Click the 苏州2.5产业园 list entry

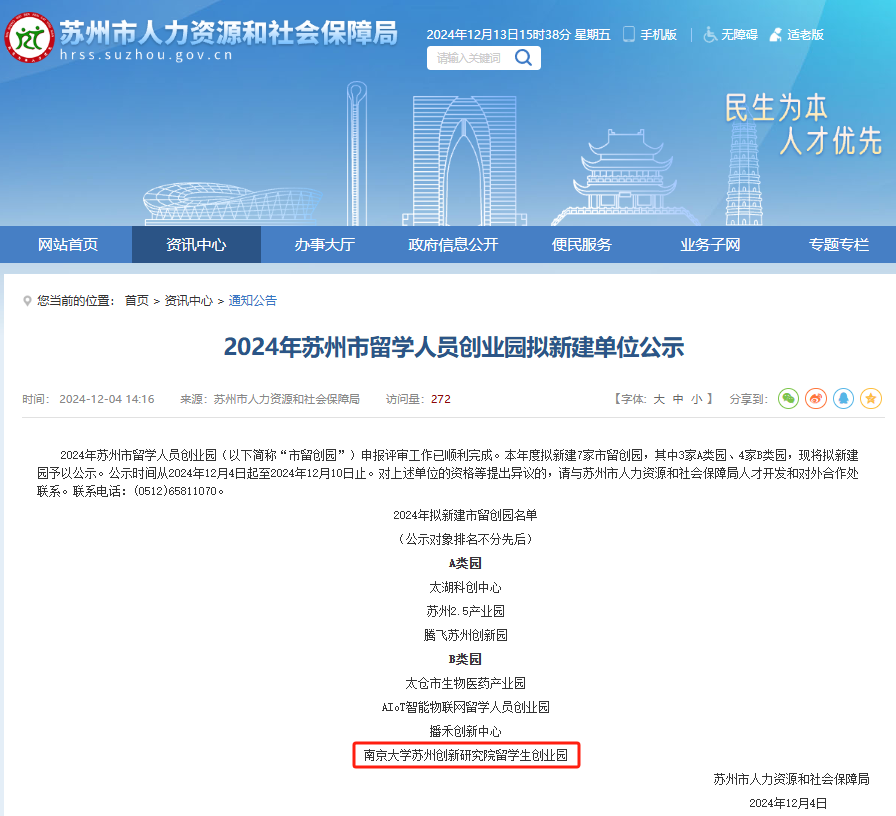(465, 611)
